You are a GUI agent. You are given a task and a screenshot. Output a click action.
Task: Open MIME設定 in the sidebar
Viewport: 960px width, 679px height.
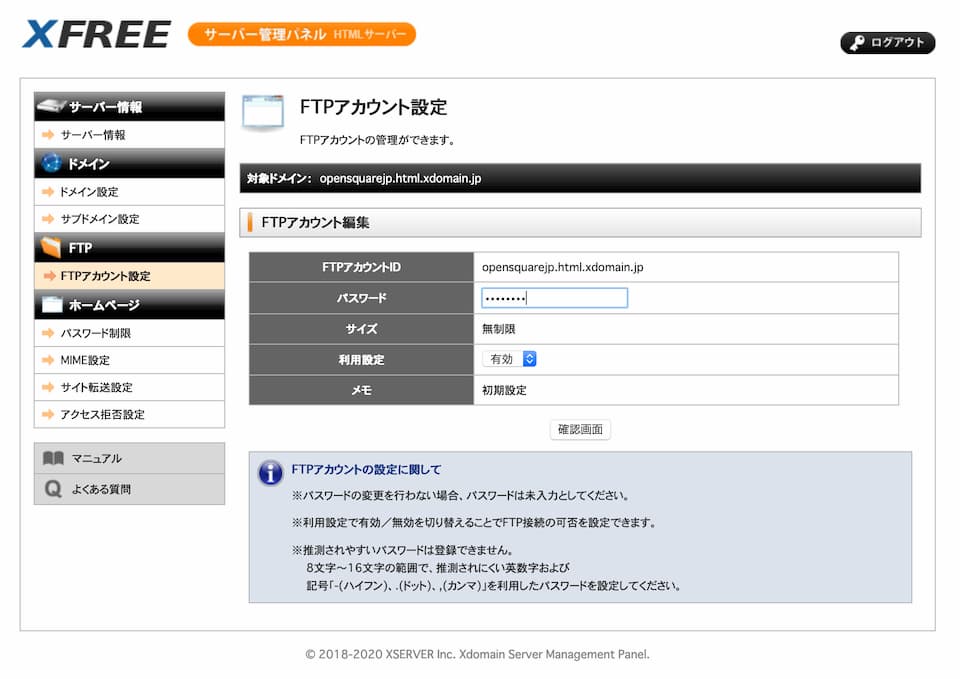click(x=85, y=360)
